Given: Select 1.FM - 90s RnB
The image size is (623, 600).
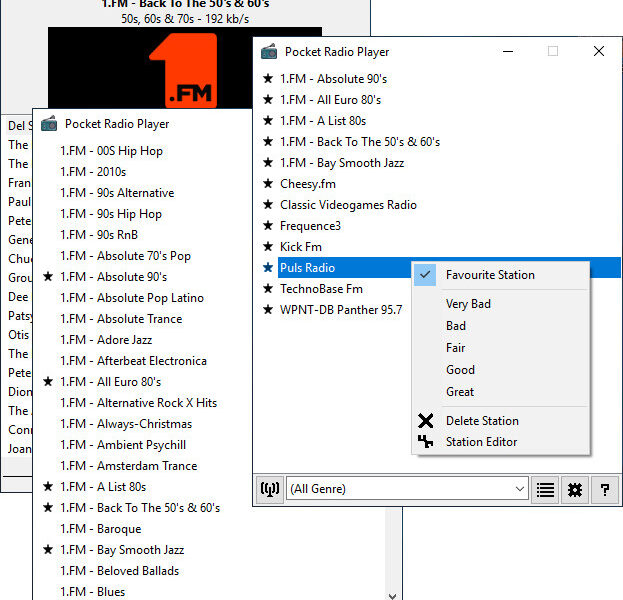Looking at the screenshot, I should [x=99, y=235].
